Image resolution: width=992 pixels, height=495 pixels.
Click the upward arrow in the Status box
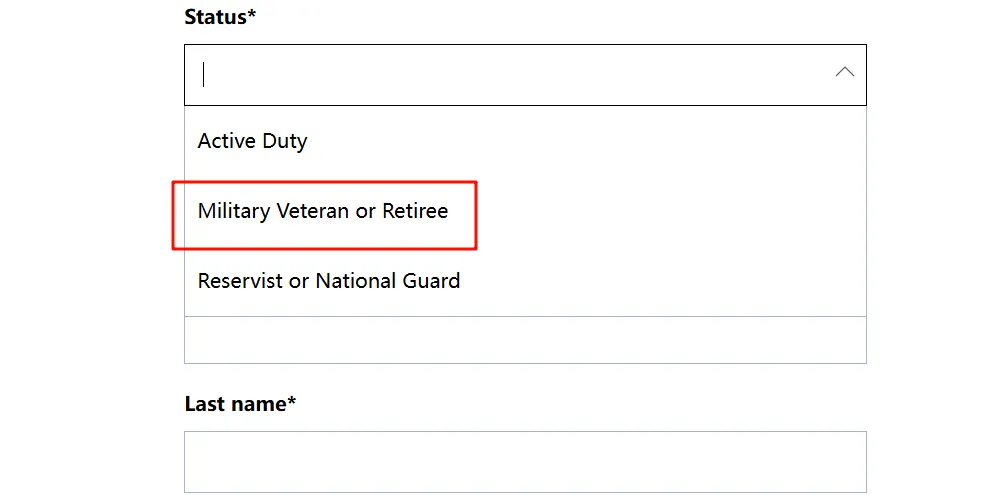click(x=844, y=72)
